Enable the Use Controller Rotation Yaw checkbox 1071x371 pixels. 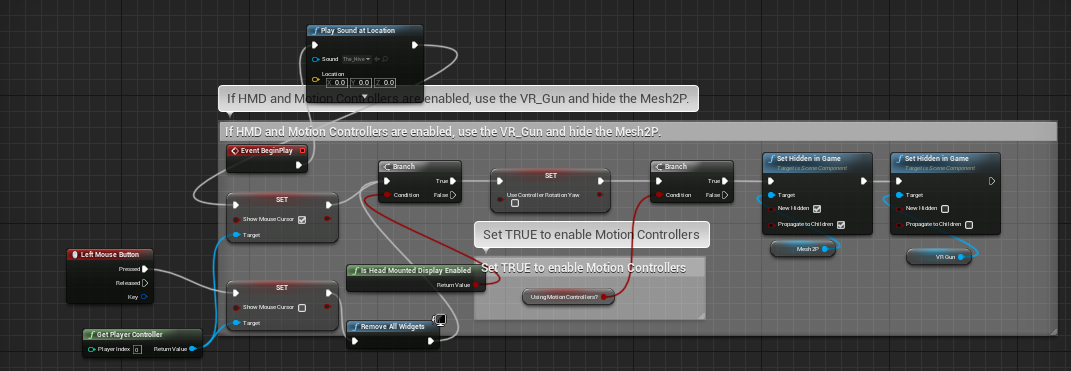[x=515, y=203]
